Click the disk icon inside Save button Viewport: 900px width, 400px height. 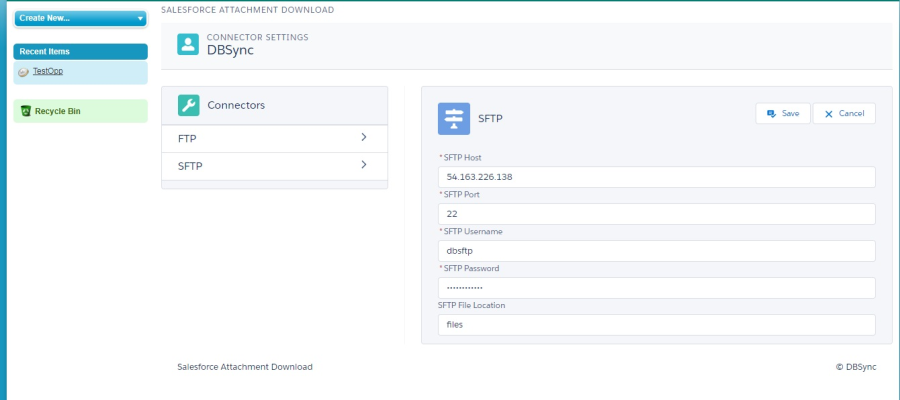[771, 114]
